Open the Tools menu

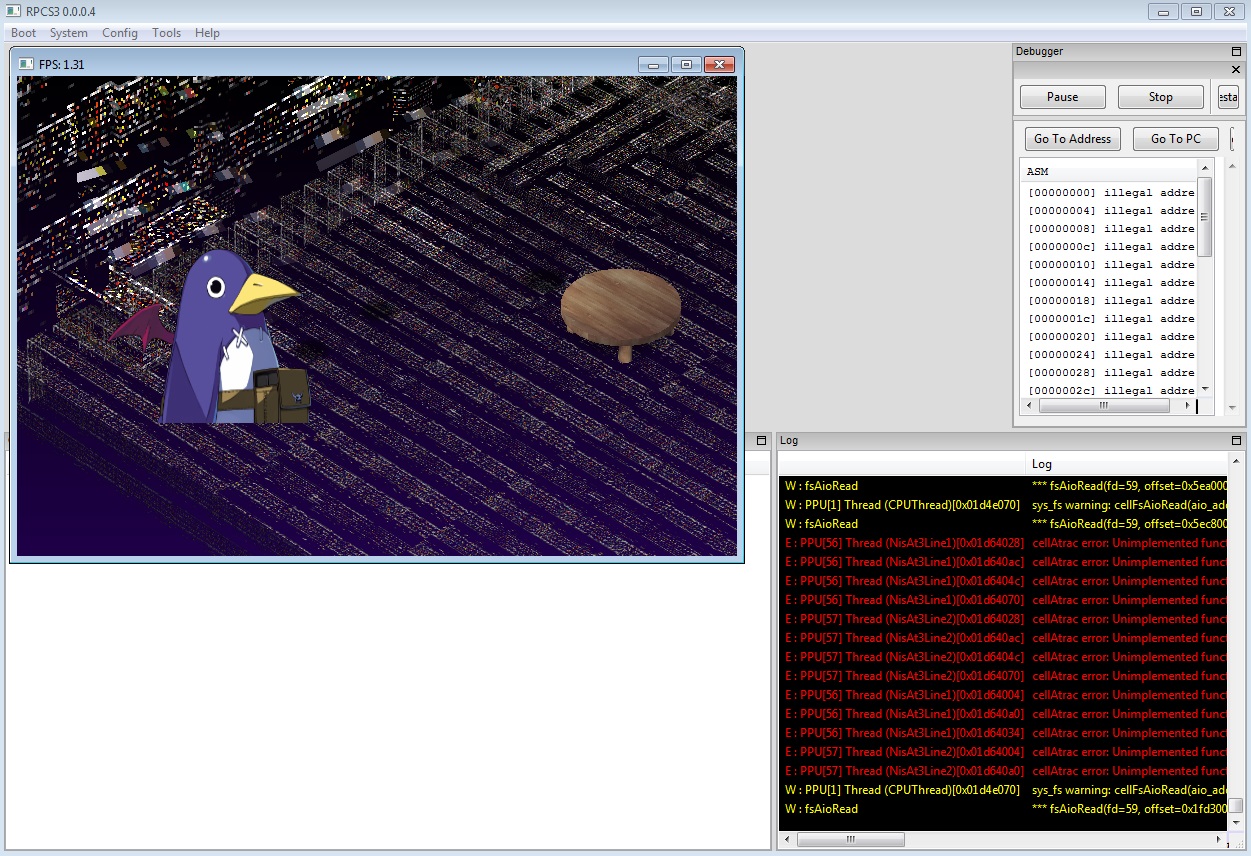pyautogui.click(x=166, y=33)
